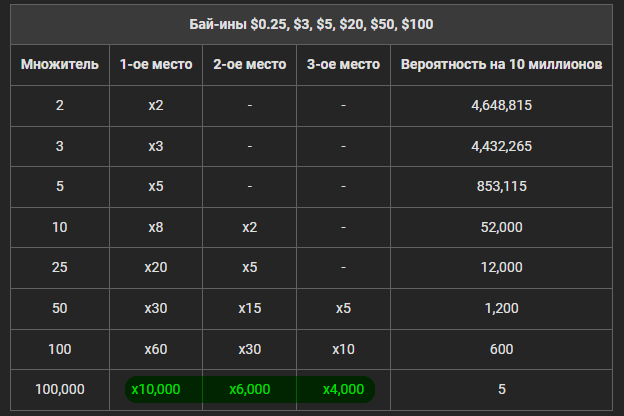
Task: Click the x15 second place prize
Action: [250, 308]
